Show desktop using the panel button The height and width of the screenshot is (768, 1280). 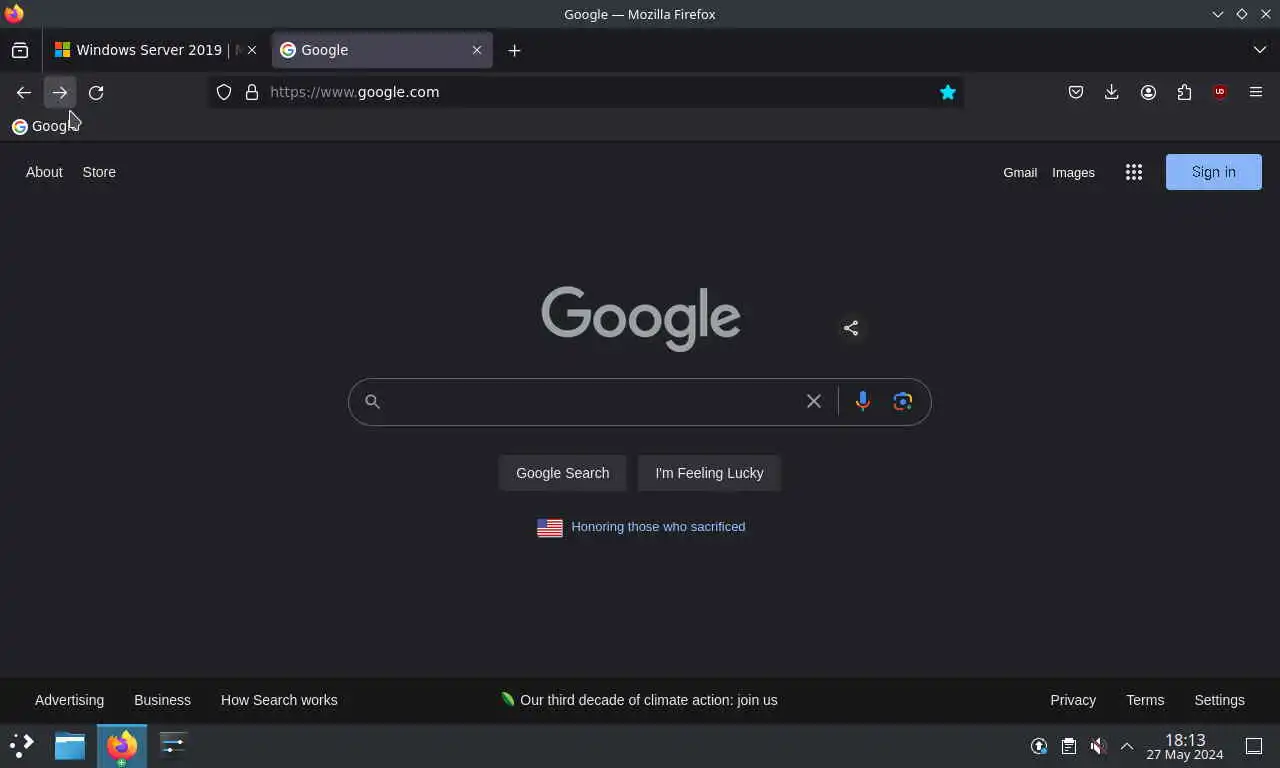[x=1254, y=746]
